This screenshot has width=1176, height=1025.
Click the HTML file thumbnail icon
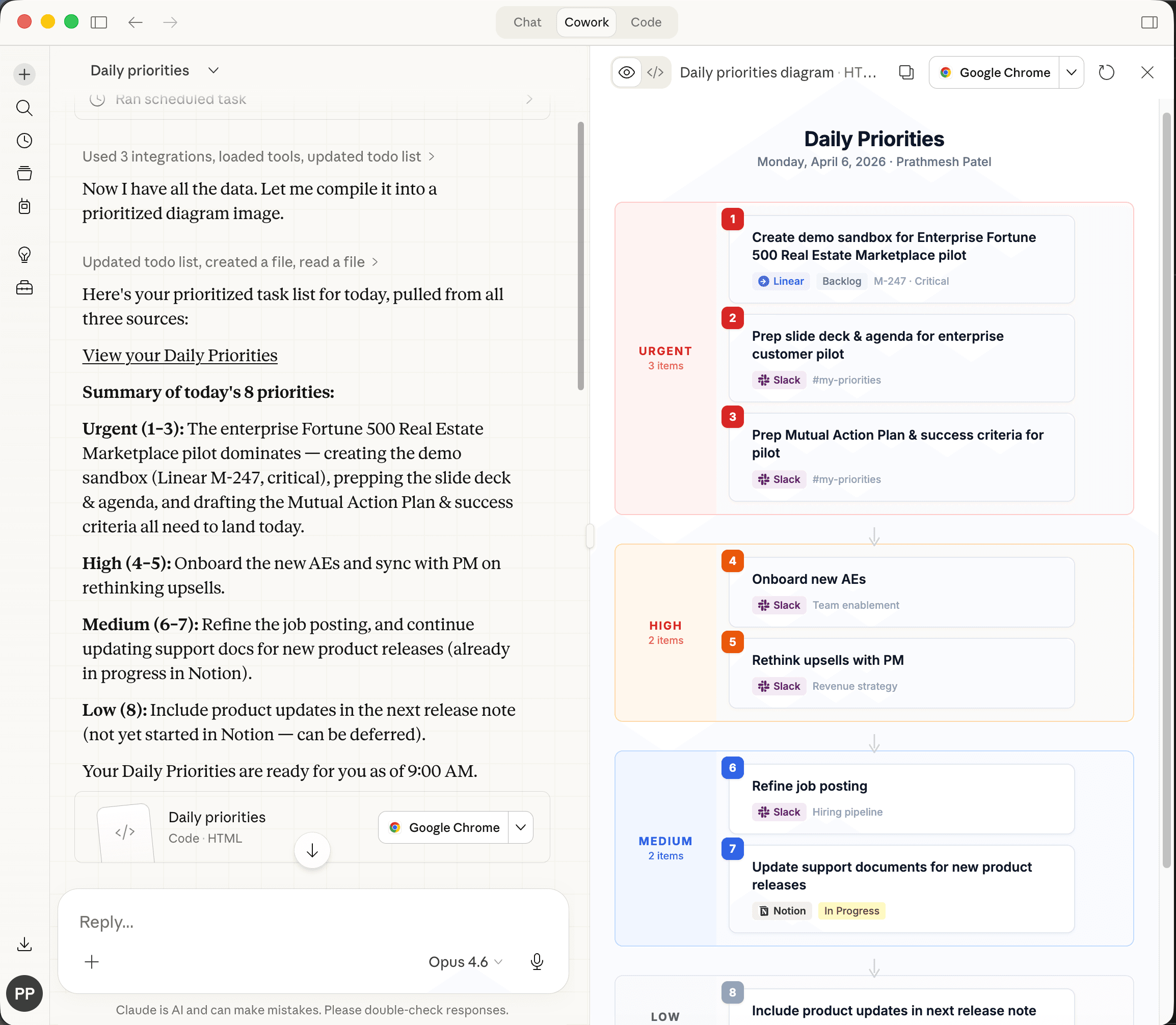125,832
